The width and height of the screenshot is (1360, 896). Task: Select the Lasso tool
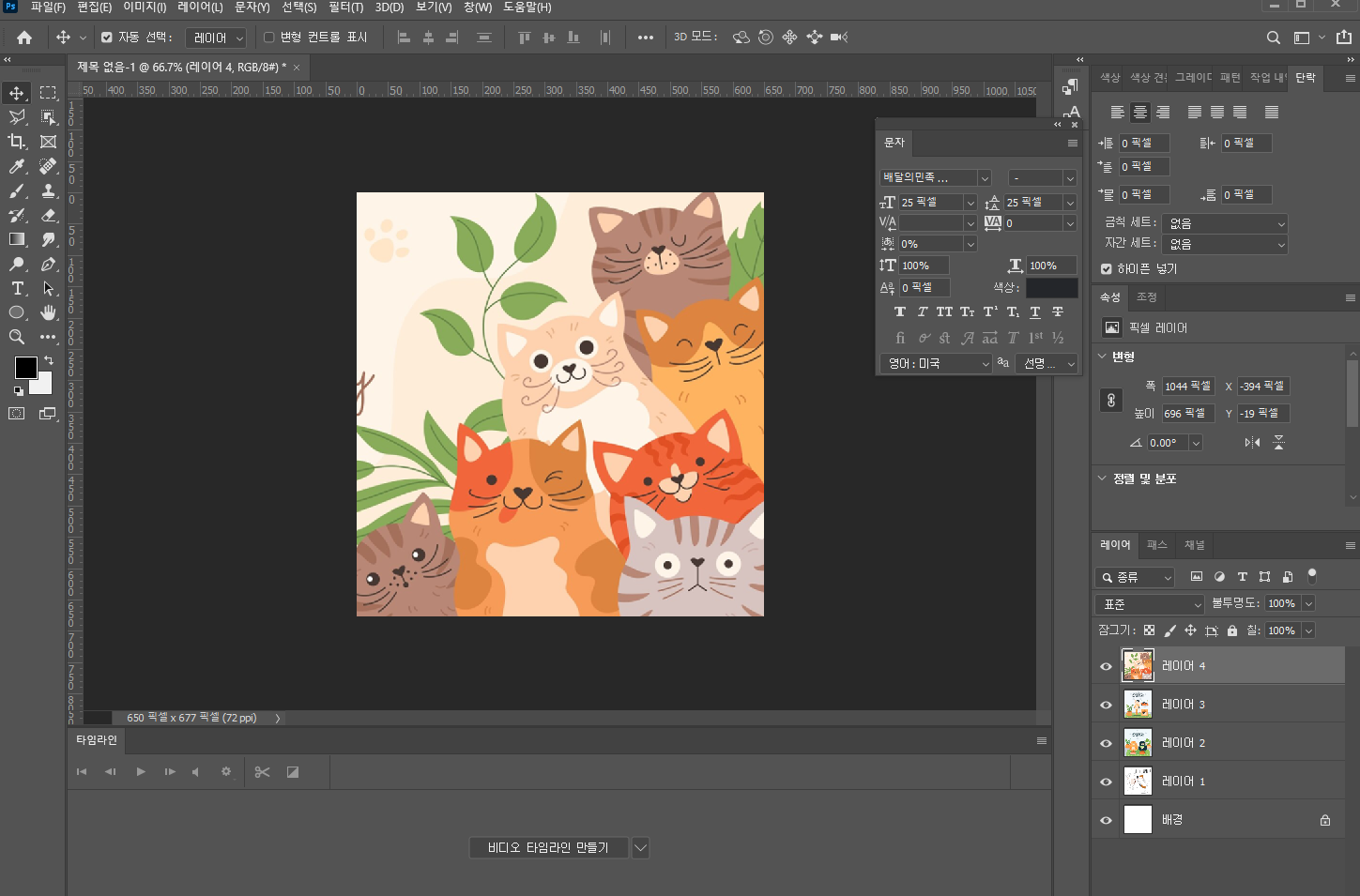(17, 117)
